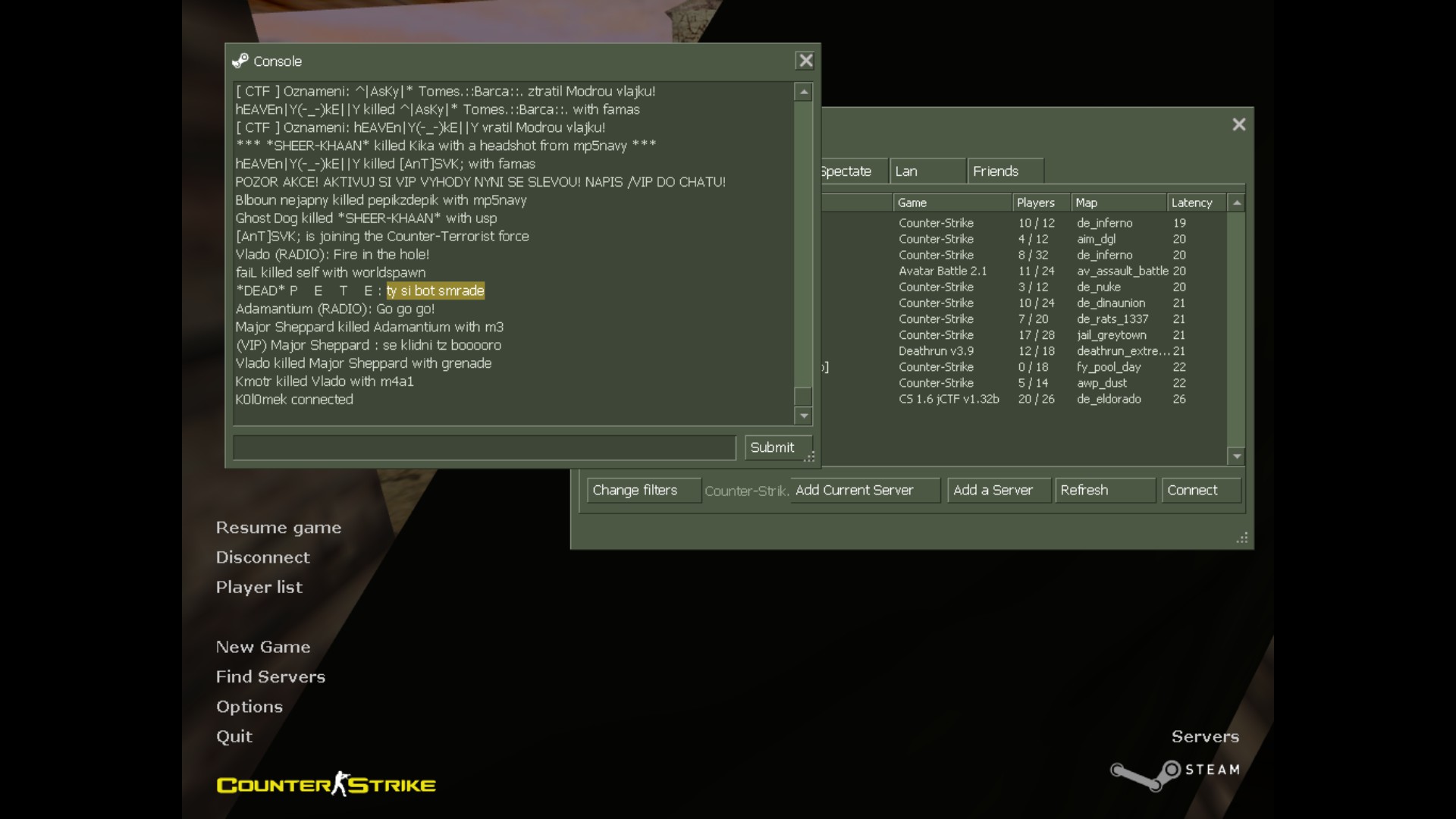Open Find Servers from main menu
This screenshot has width=1456, height=819.
tap(270, 676)
